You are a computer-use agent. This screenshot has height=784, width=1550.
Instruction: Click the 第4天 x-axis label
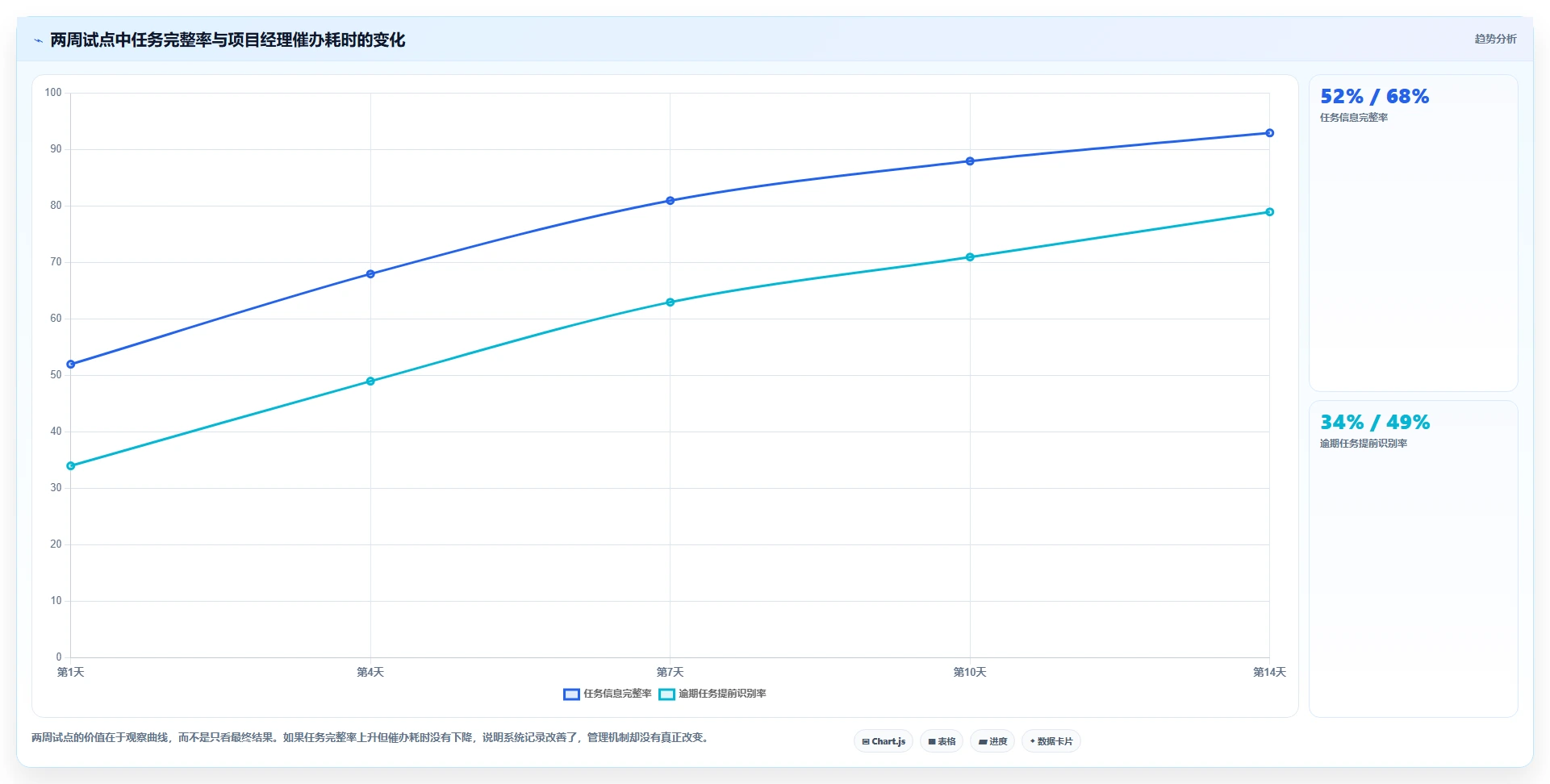370,673
